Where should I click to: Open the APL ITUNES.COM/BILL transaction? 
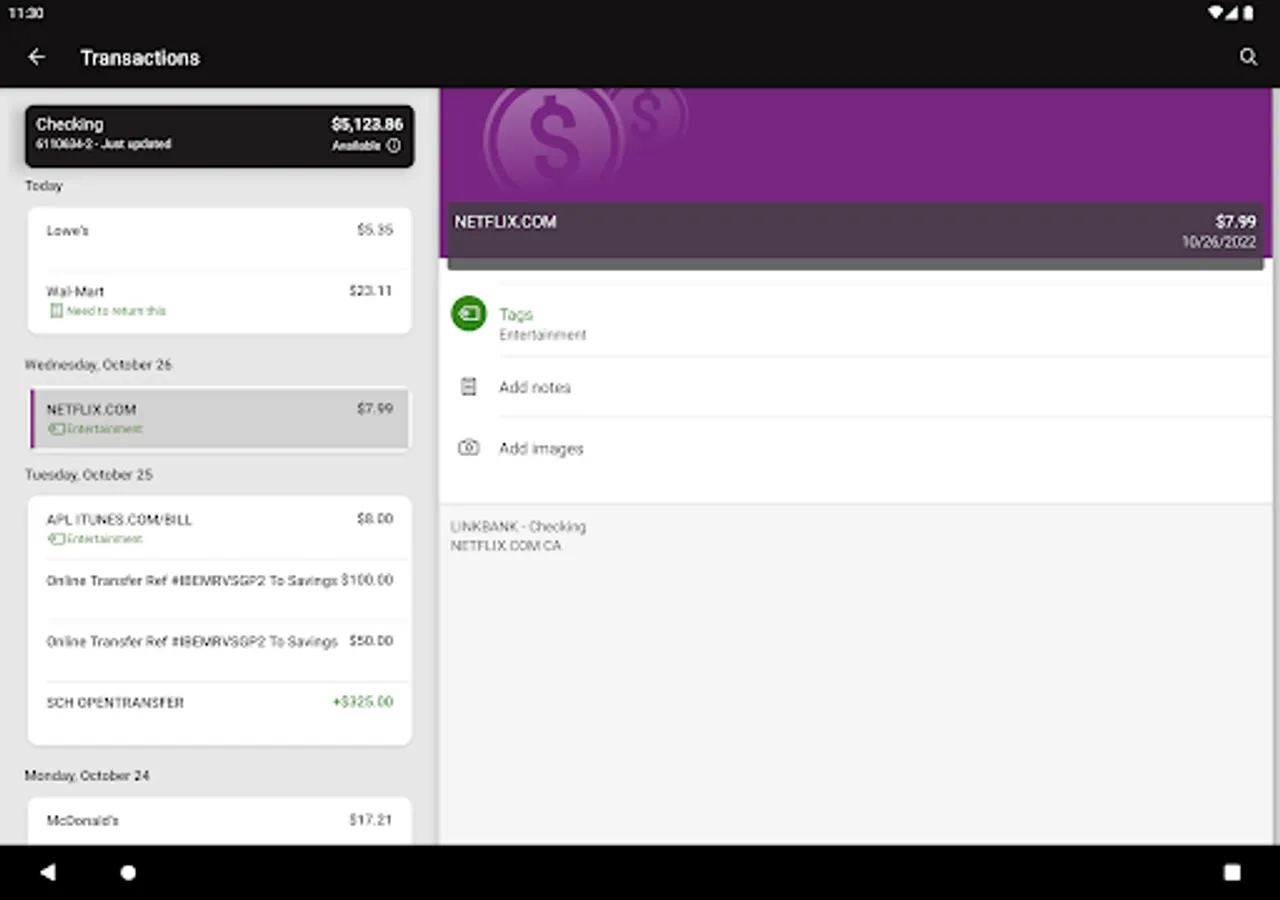pos(219,528)
